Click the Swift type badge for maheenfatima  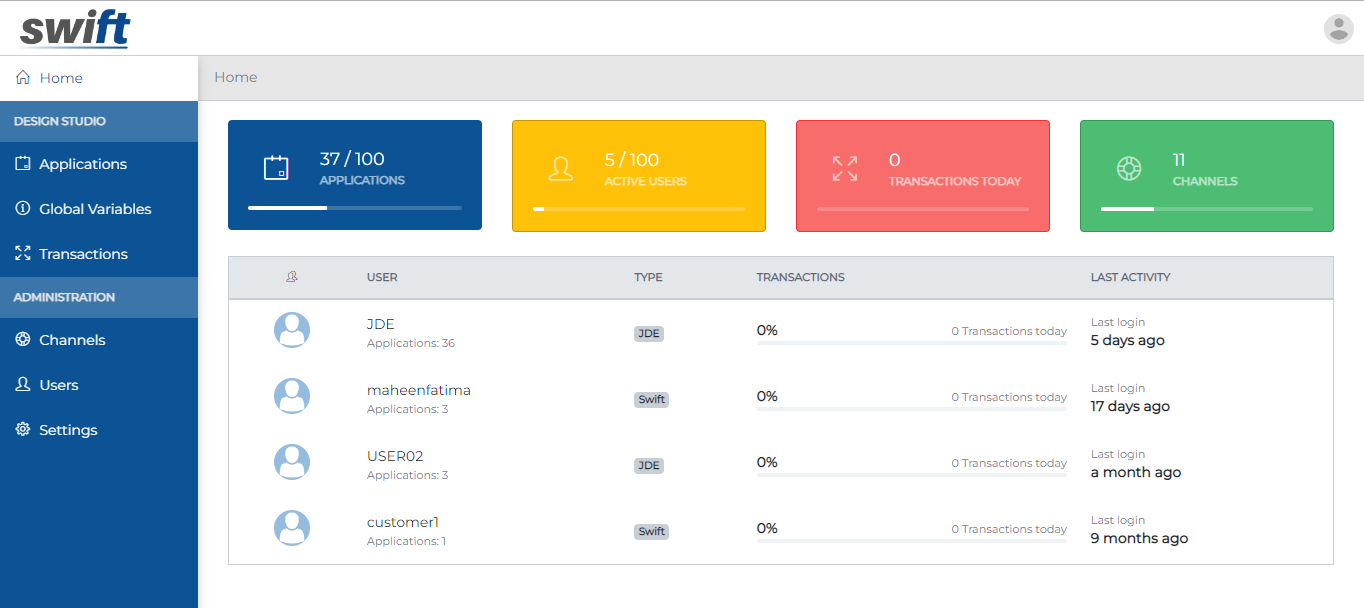click(x=651, y=399)
